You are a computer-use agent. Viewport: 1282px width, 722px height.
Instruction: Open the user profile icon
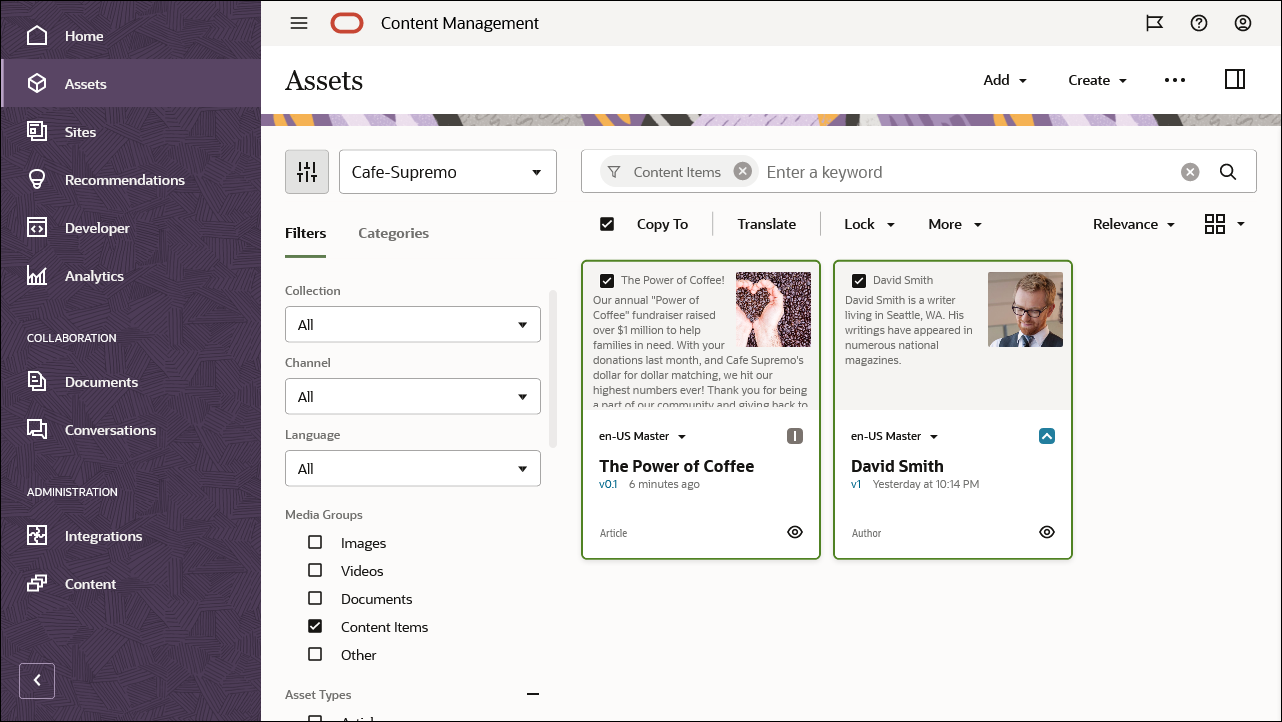click(x=1243, y=23)
